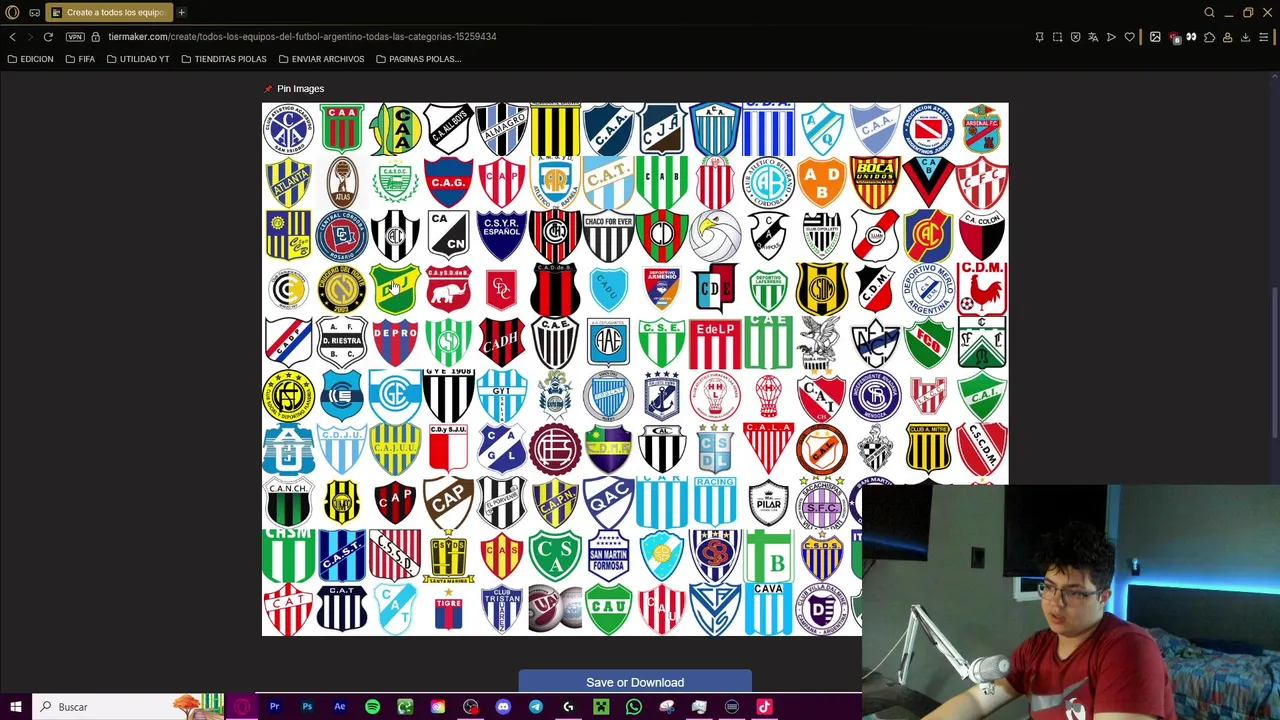Take a snapshot with the capture icon

pos(1057,37)
